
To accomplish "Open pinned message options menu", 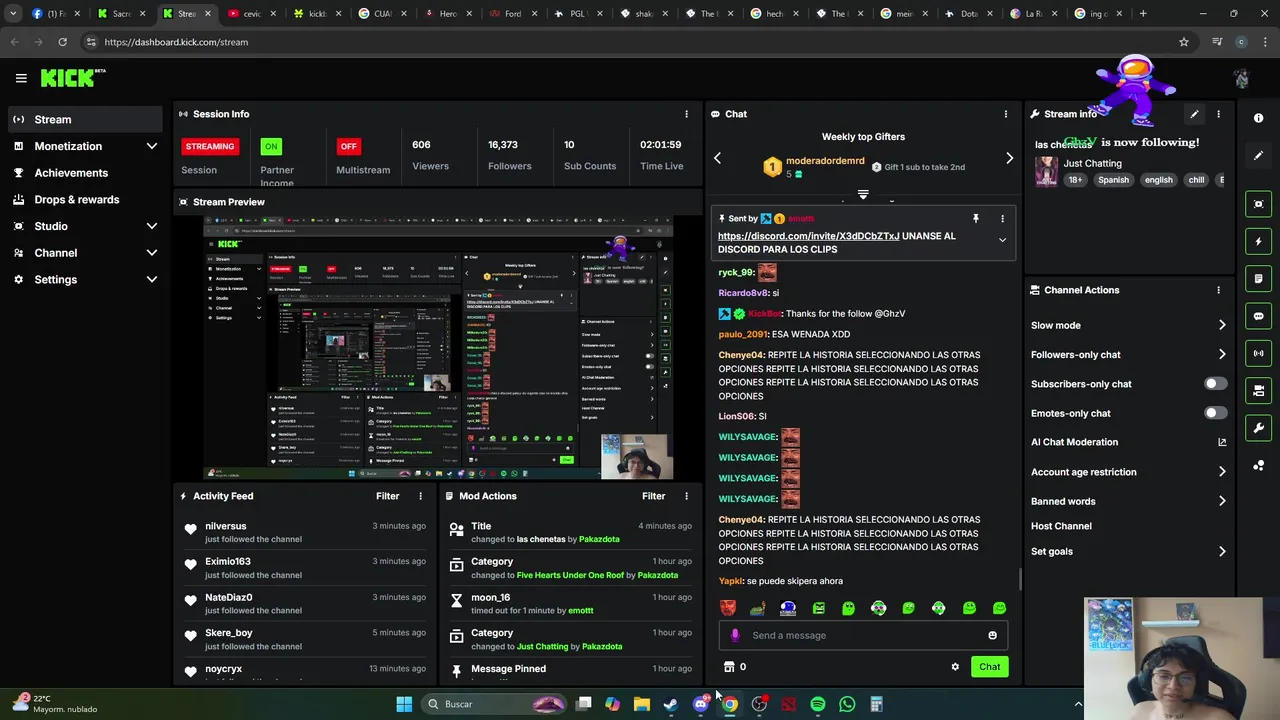I will pos(1002,218).
